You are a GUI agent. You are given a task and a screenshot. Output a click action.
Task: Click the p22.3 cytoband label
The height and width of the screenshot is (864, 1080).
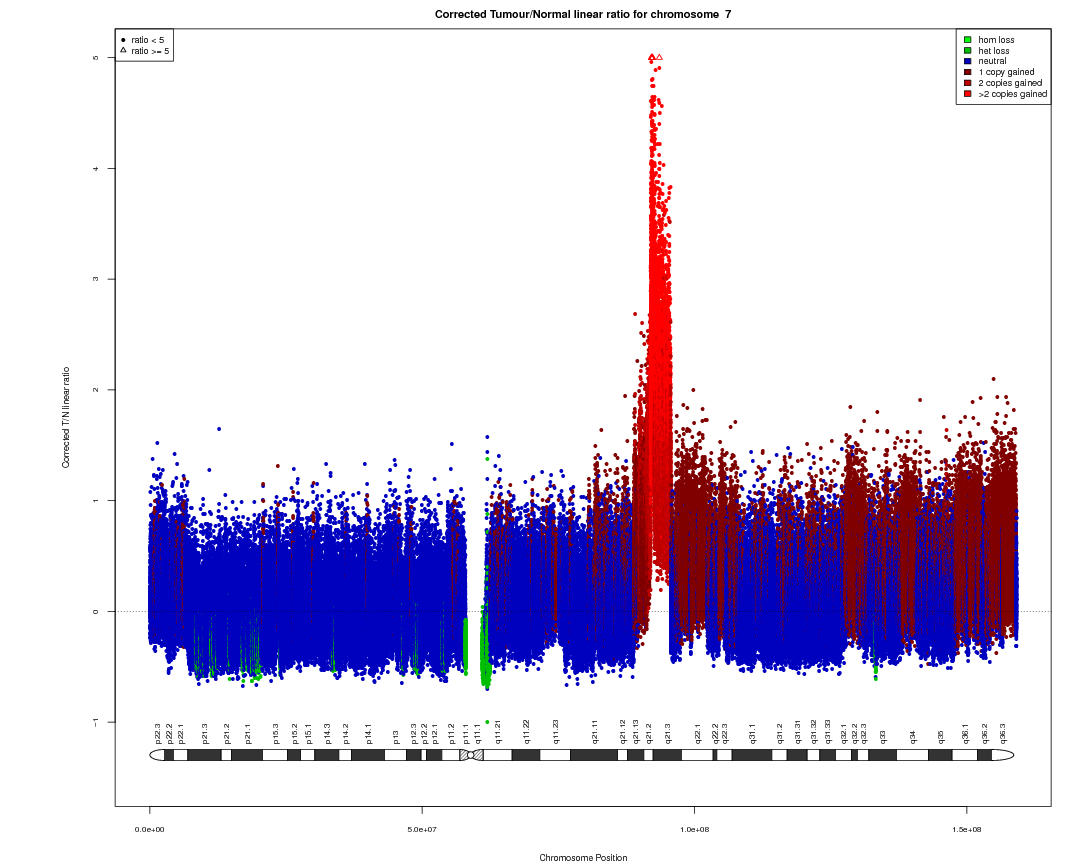click(x=158, y=734)
